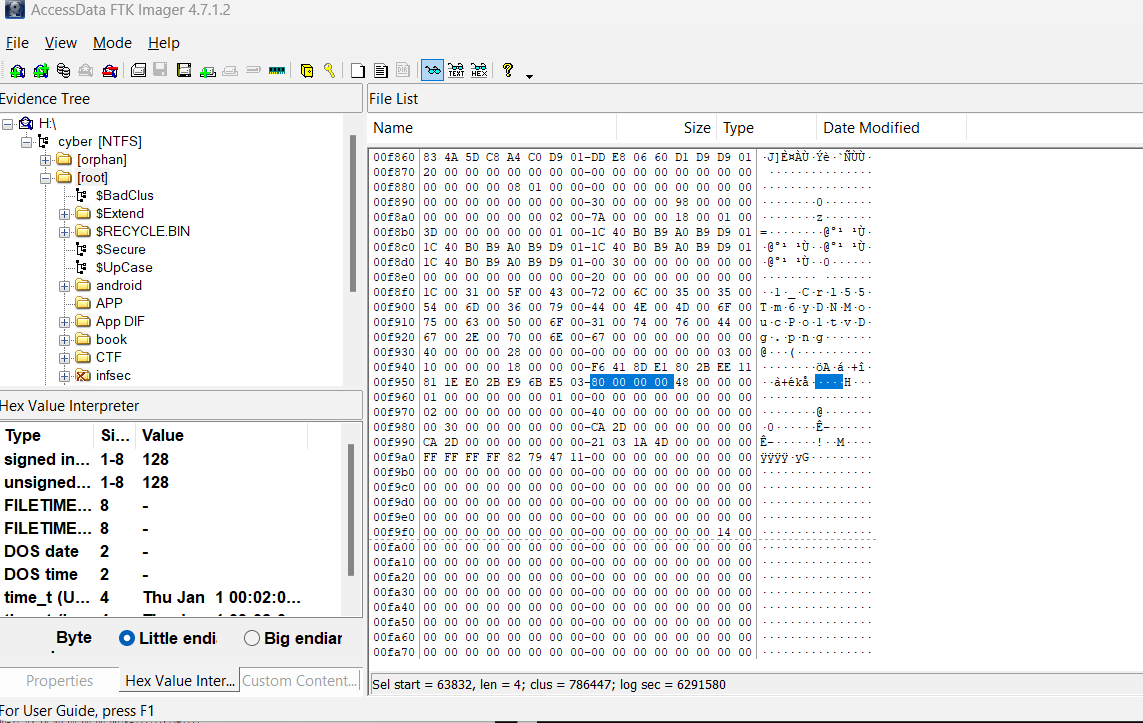
Task: Click the Create Custom Content Image icon
Action: pyautogui.click(x=230, y=71)
